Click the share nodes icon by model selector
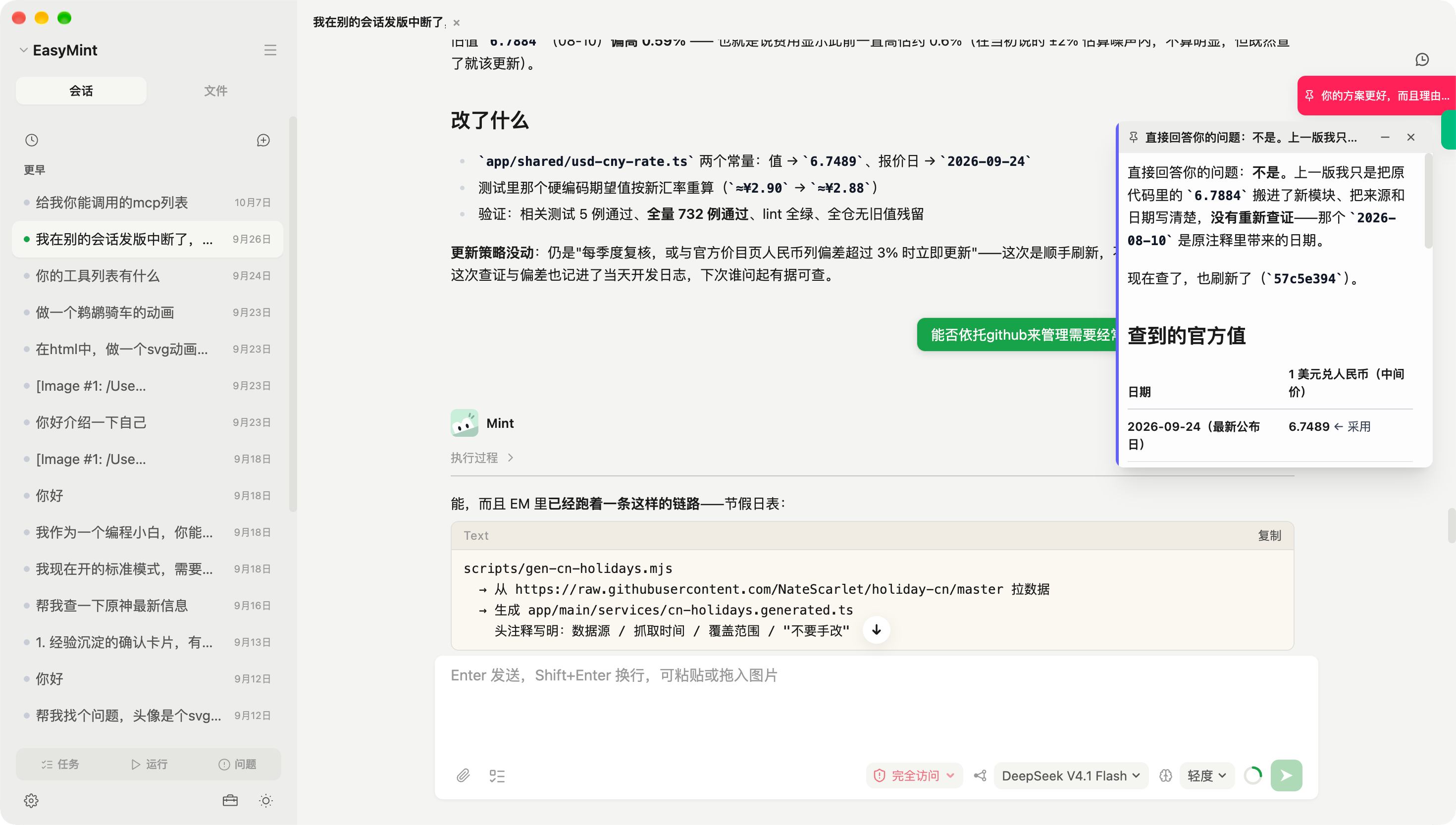Screen dimensions: 1456x825 [980, 775]
